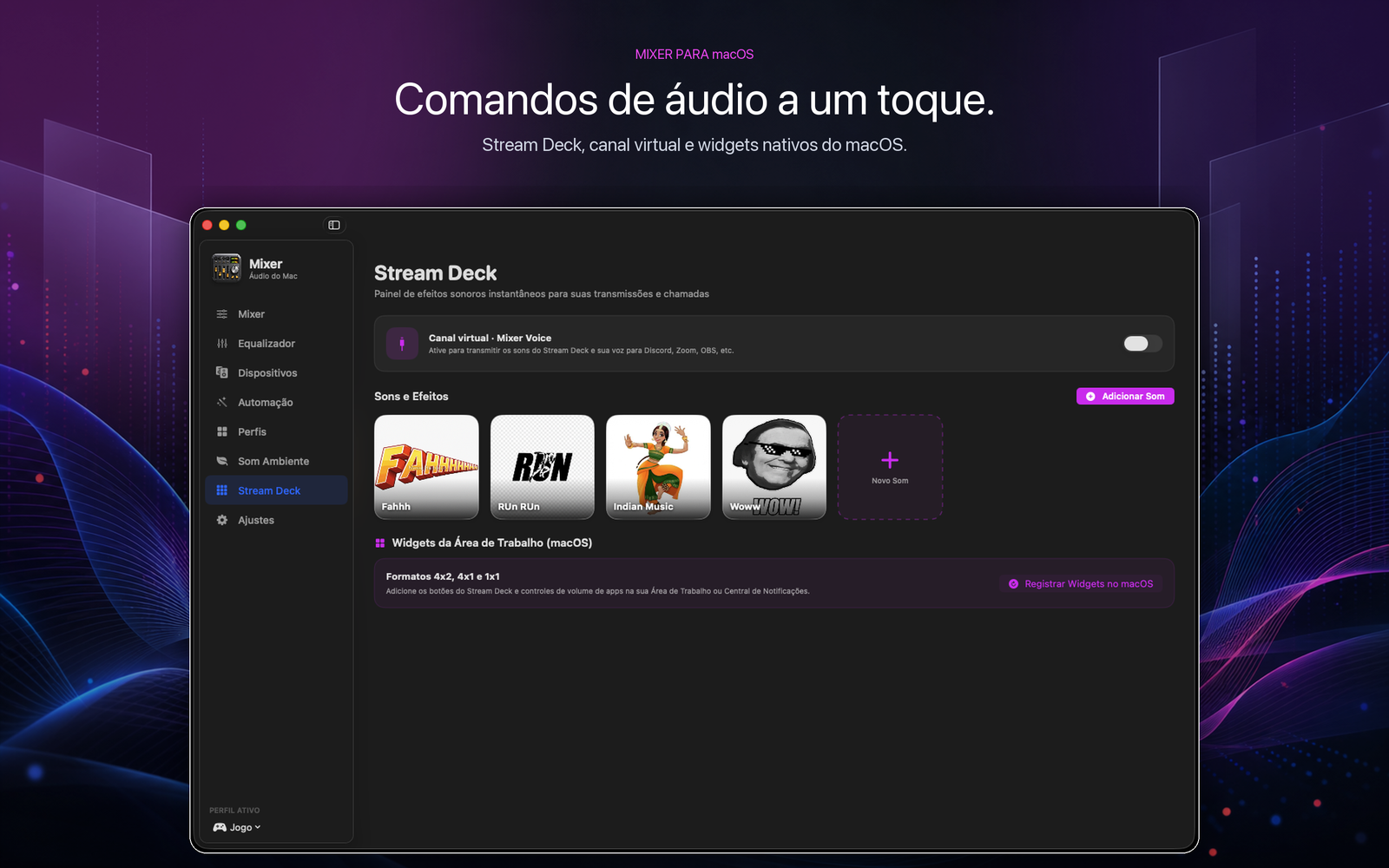
Task: Click the Dispositivos sidebar icon
Action: tap(222, 372)
